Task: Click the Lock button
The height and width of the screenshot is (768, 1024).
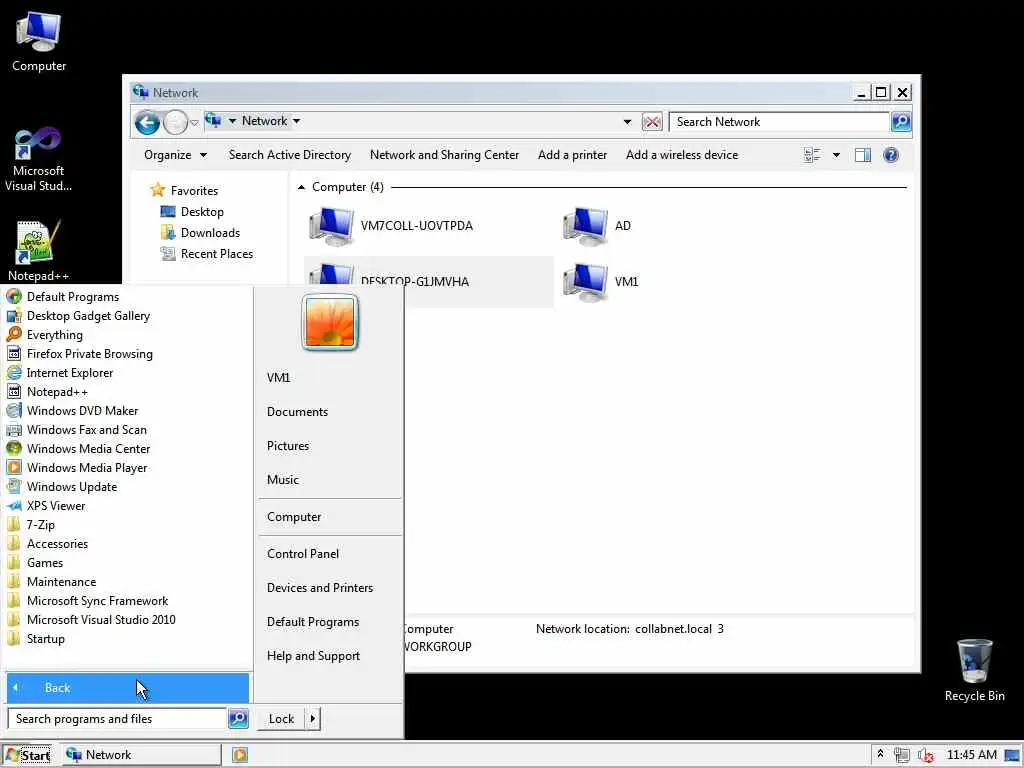Action: [x=281, y=719]
